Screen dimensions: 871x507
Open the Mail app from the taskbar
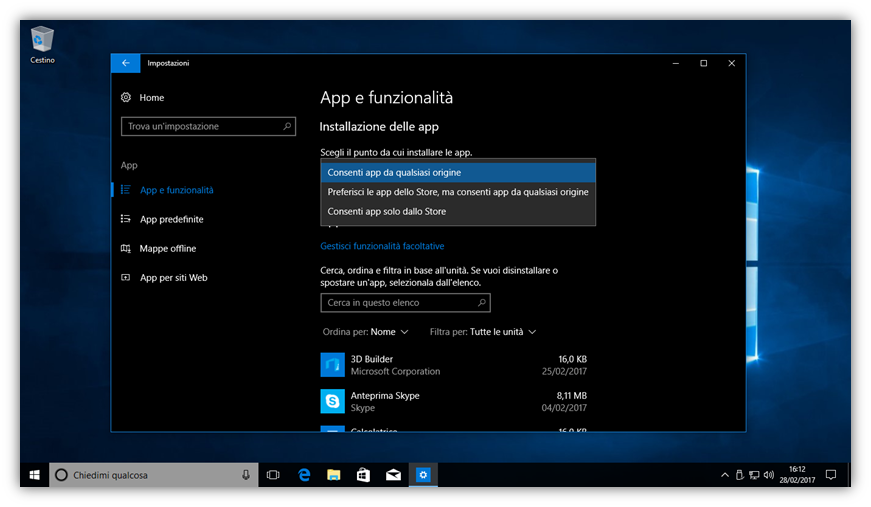tap(394, 475)
